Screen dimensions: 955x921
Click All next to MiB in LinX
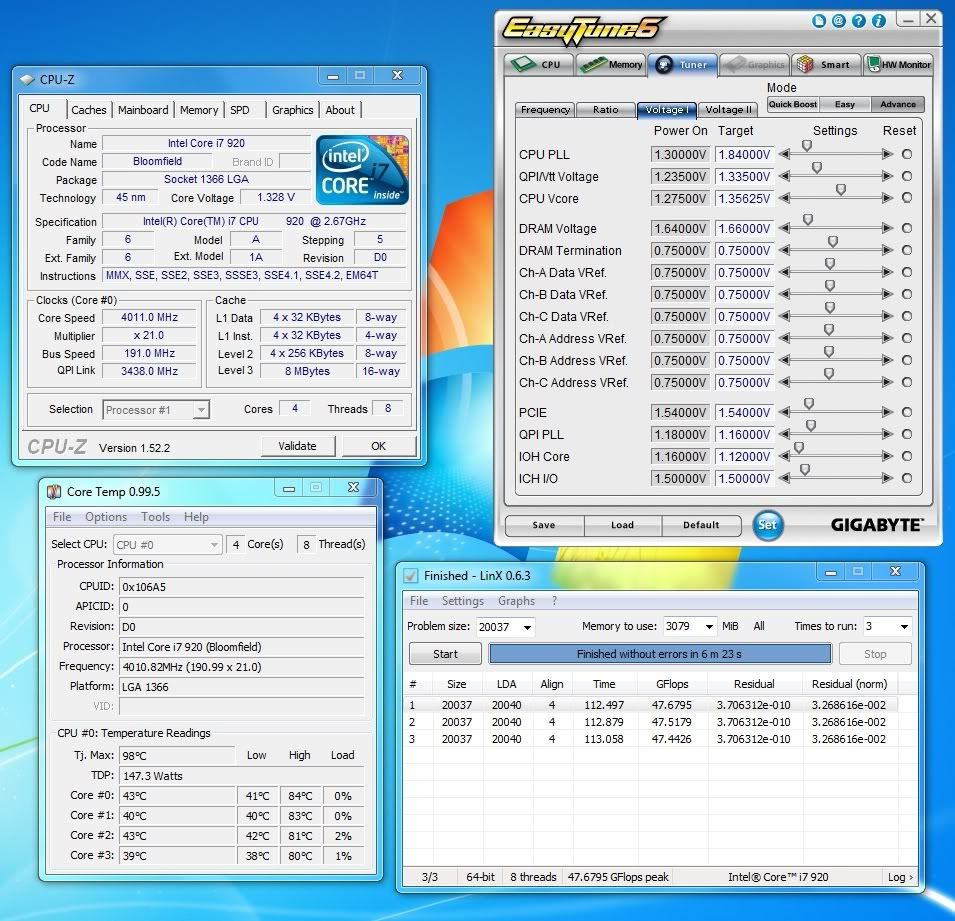point(759,626)
